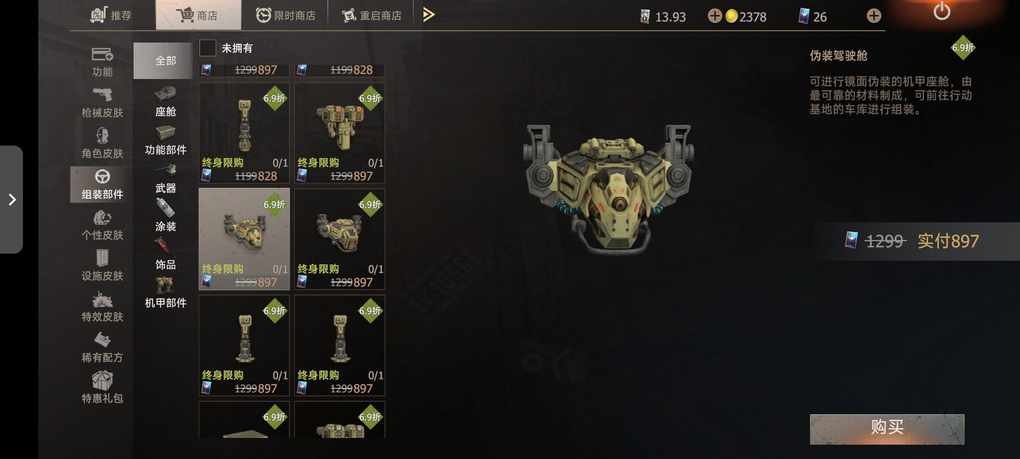
Task: Click the power icon at top right
Action: (x=941, y=11)
